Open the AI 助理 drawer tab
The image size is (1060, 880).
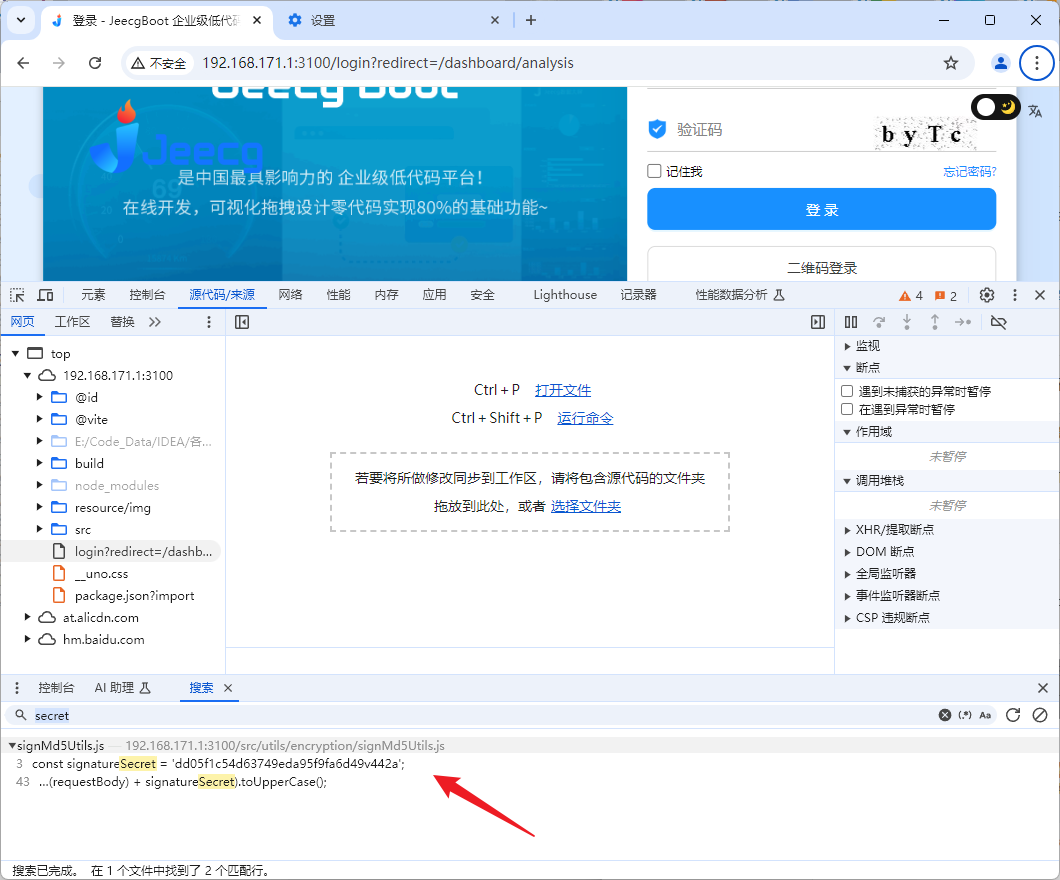tap(122, 688)
